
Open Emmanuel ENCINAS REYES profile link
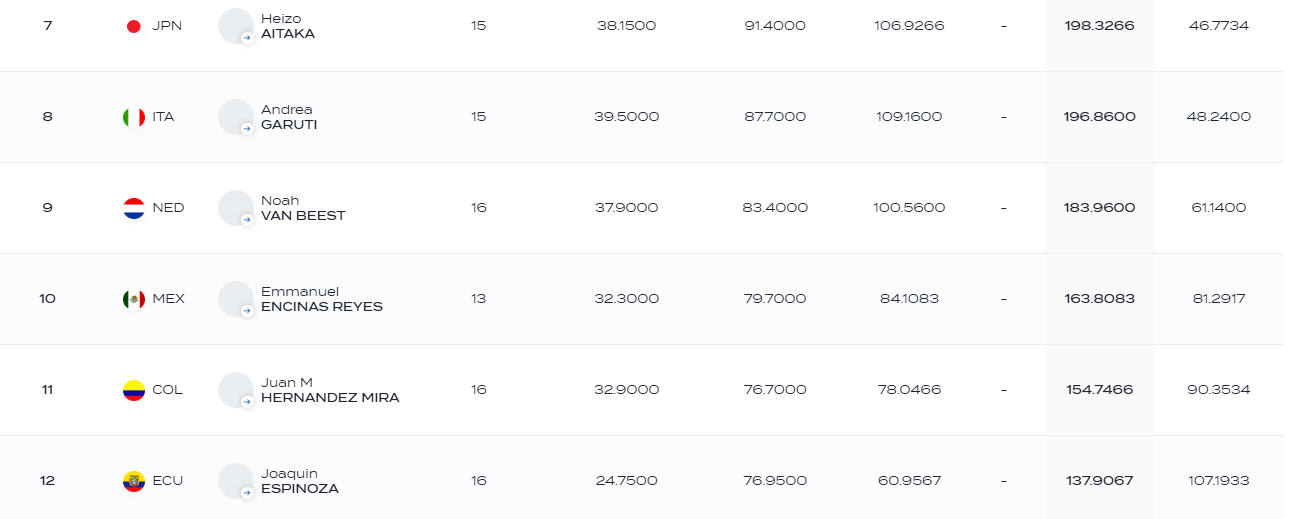tap(322, 299)
